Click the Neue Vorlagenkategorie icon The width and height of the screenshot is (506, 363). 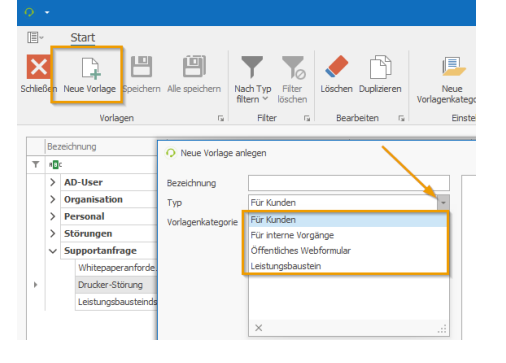(453, 67)
